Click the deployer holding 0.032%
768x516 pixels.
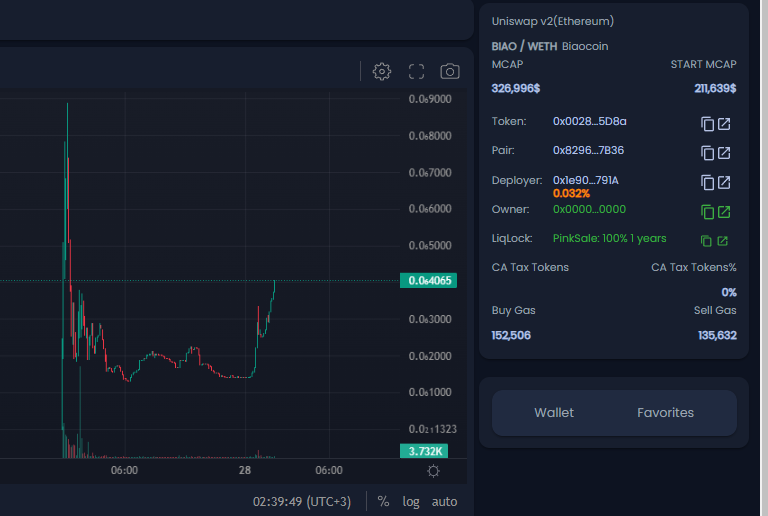(571, 193)
